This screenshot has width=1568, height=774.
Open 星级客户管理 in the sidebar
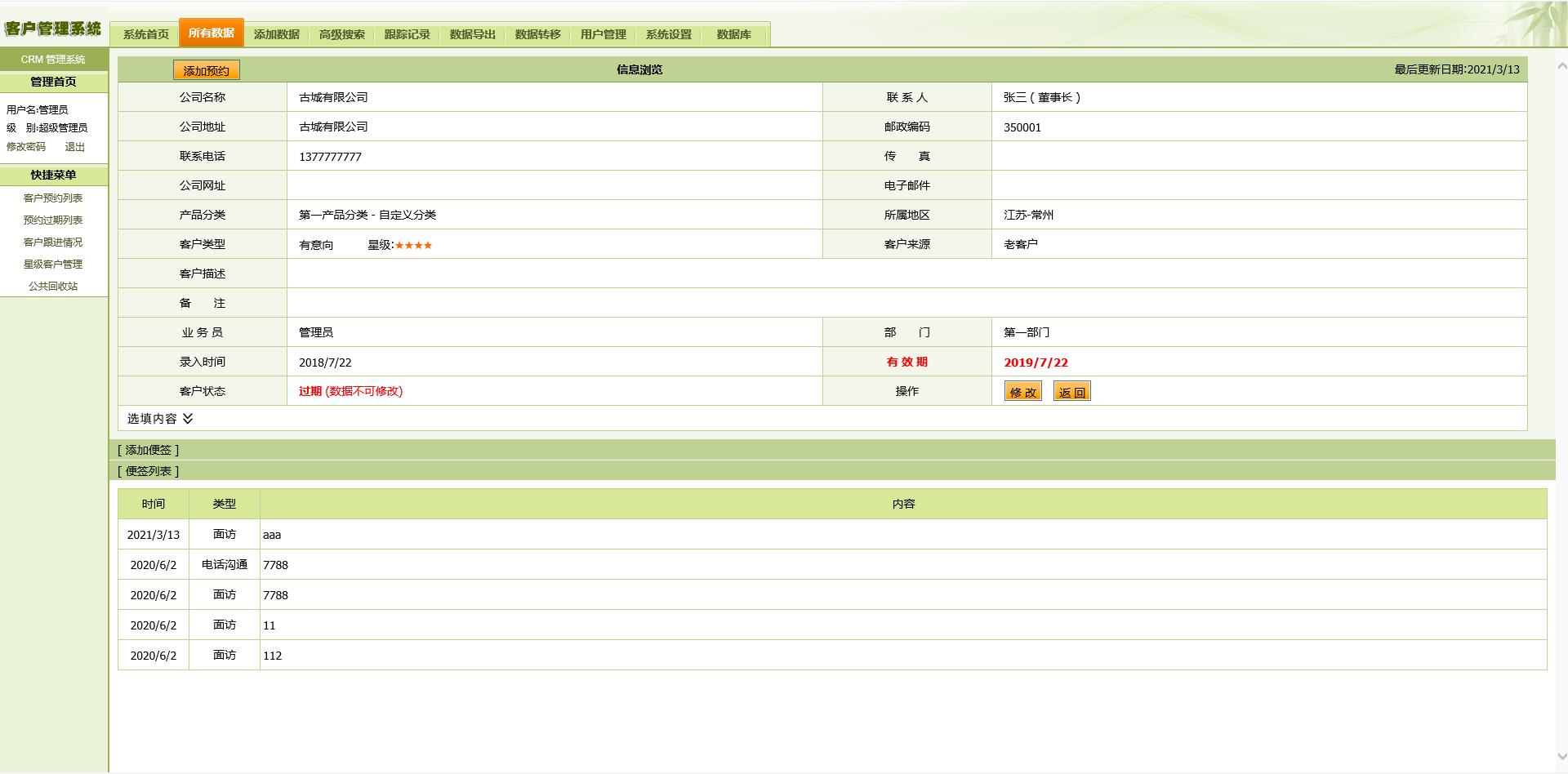53,265
